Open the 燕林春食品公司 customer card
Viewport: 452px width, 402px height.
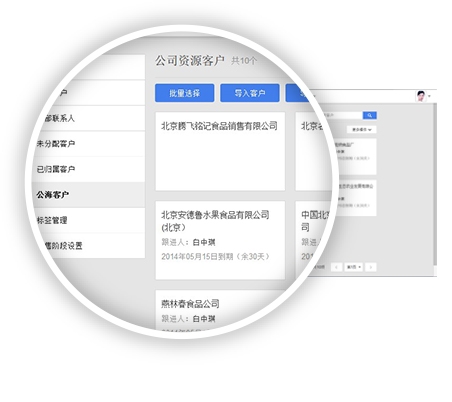pyautogui.click(x=220, y=310)
